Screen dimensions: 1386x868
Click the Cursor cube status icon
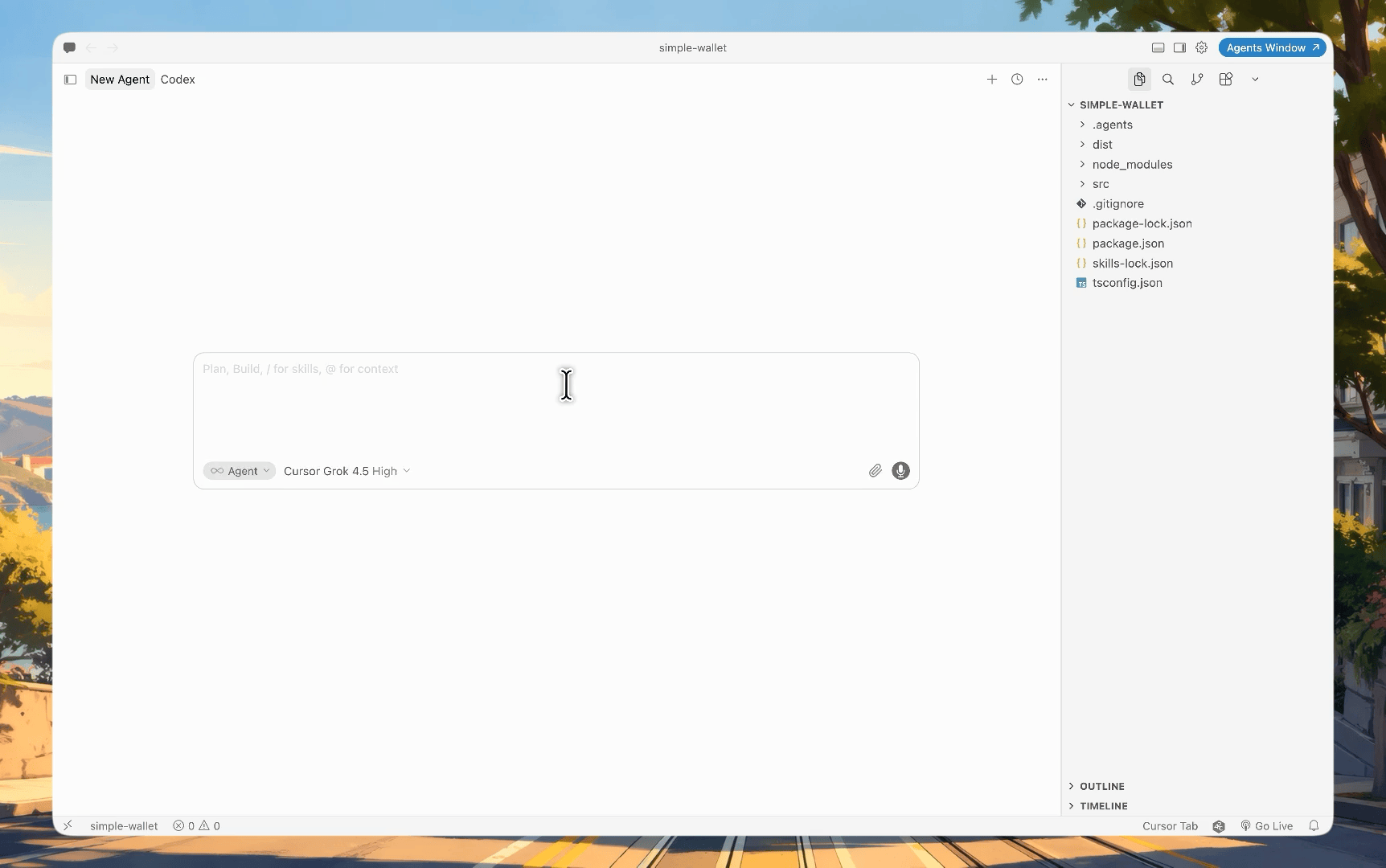[1219, 826]
